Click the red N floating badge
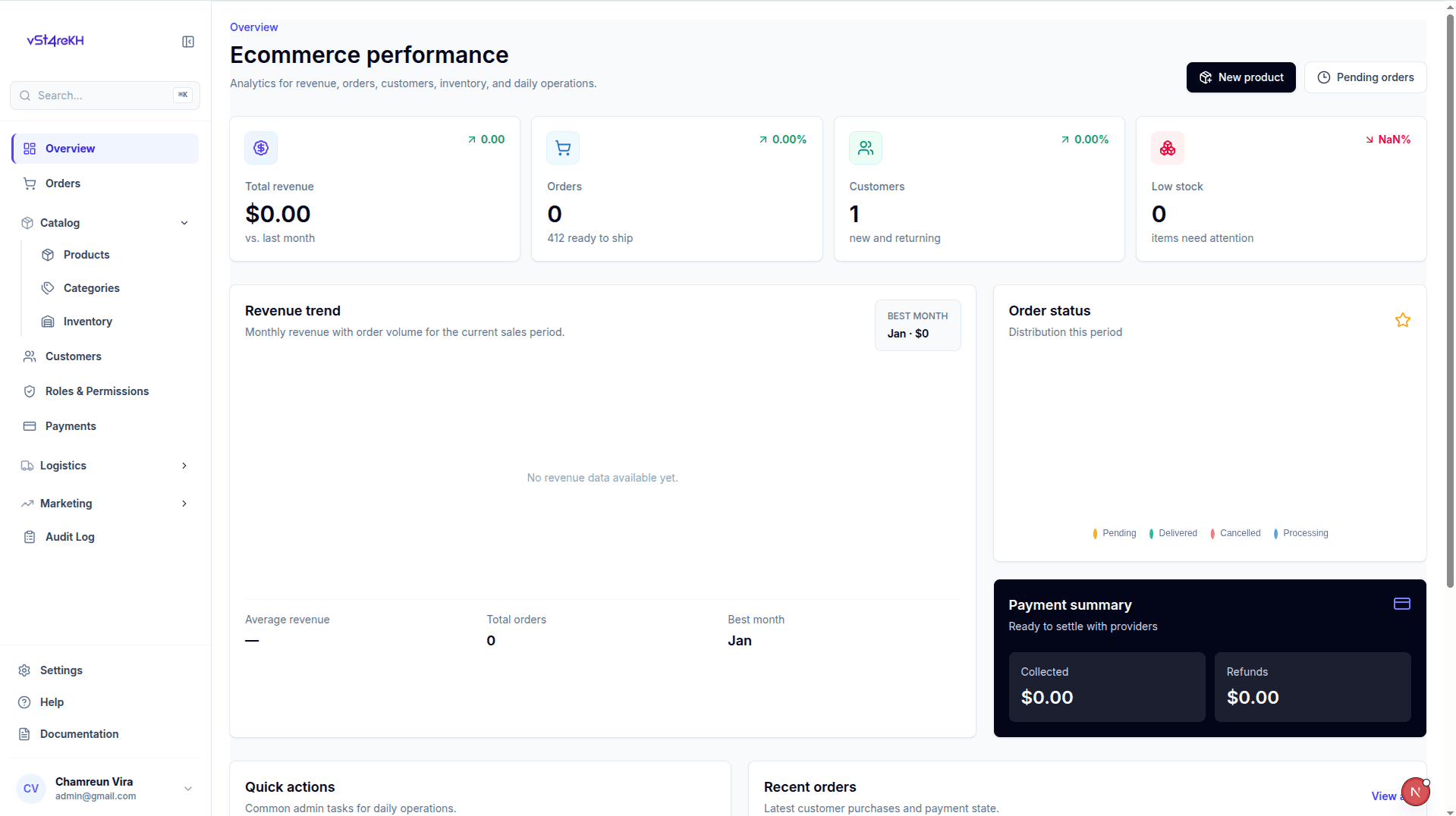Screen dimensions: 1456x816 1416,792
